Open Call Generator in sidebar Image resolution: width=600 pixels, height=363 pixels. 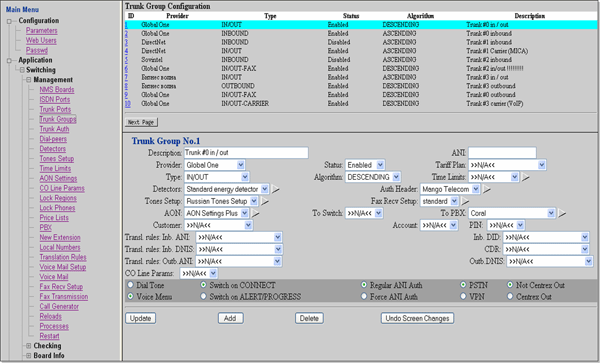(x=59, y=306)
